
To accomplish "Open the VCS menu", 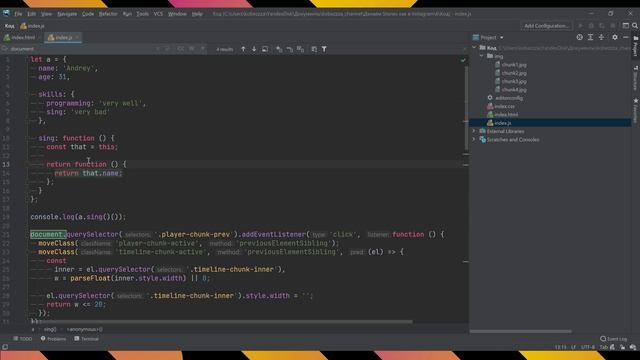I will [158, 14].
